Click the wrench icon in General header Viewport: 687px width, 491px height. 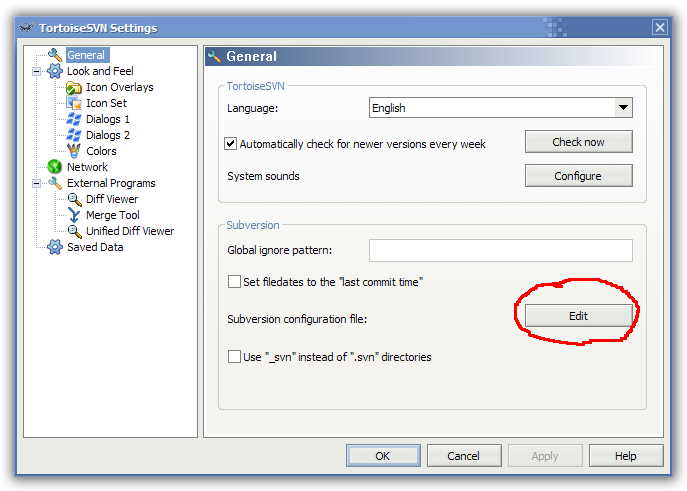click(x=214, y=56)
